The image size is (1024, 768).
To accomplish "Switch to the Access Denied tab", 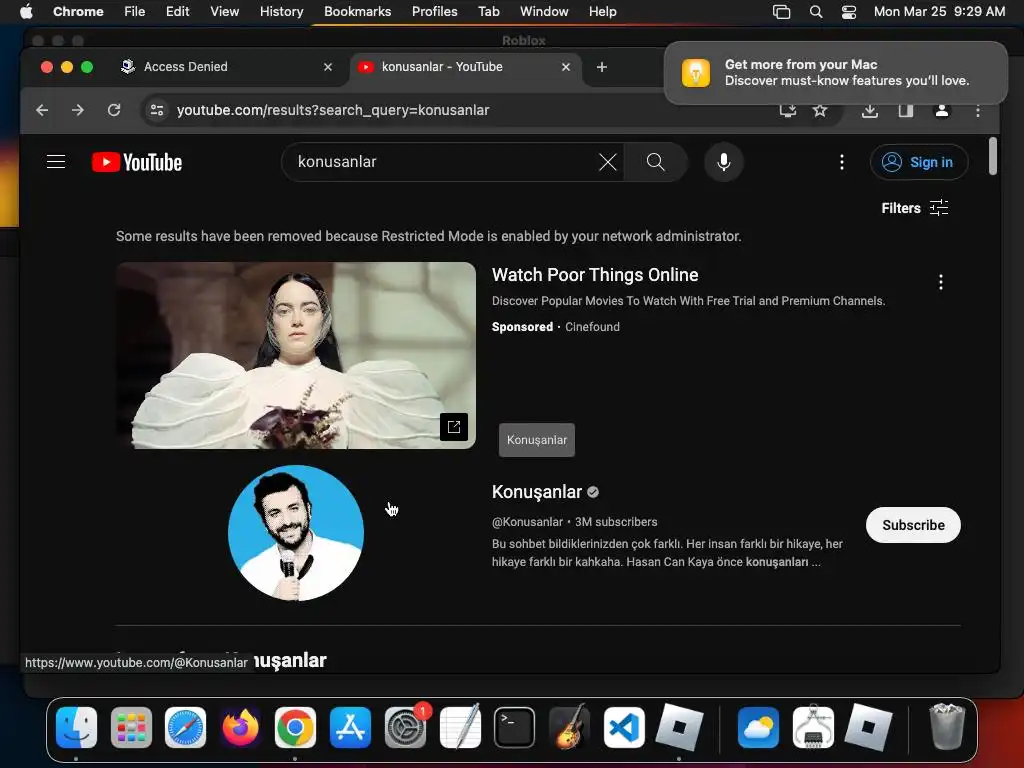I will click(x=227, y=67).
